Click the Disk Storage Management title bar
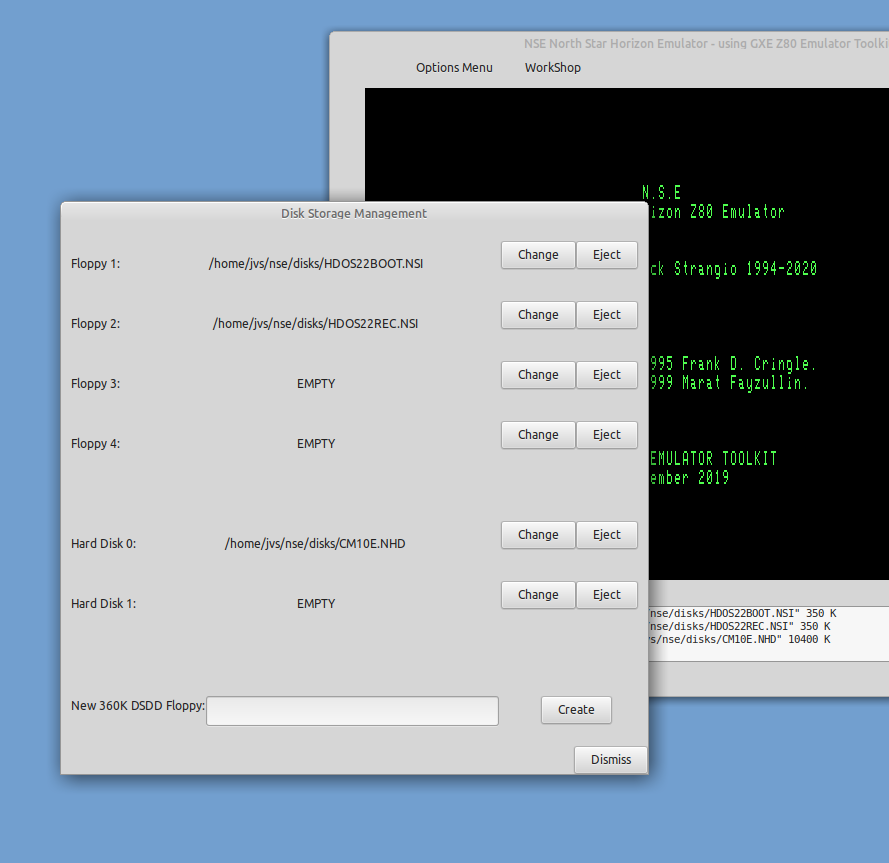This screenshot has width=889, height=863. (x=354, y=213)
